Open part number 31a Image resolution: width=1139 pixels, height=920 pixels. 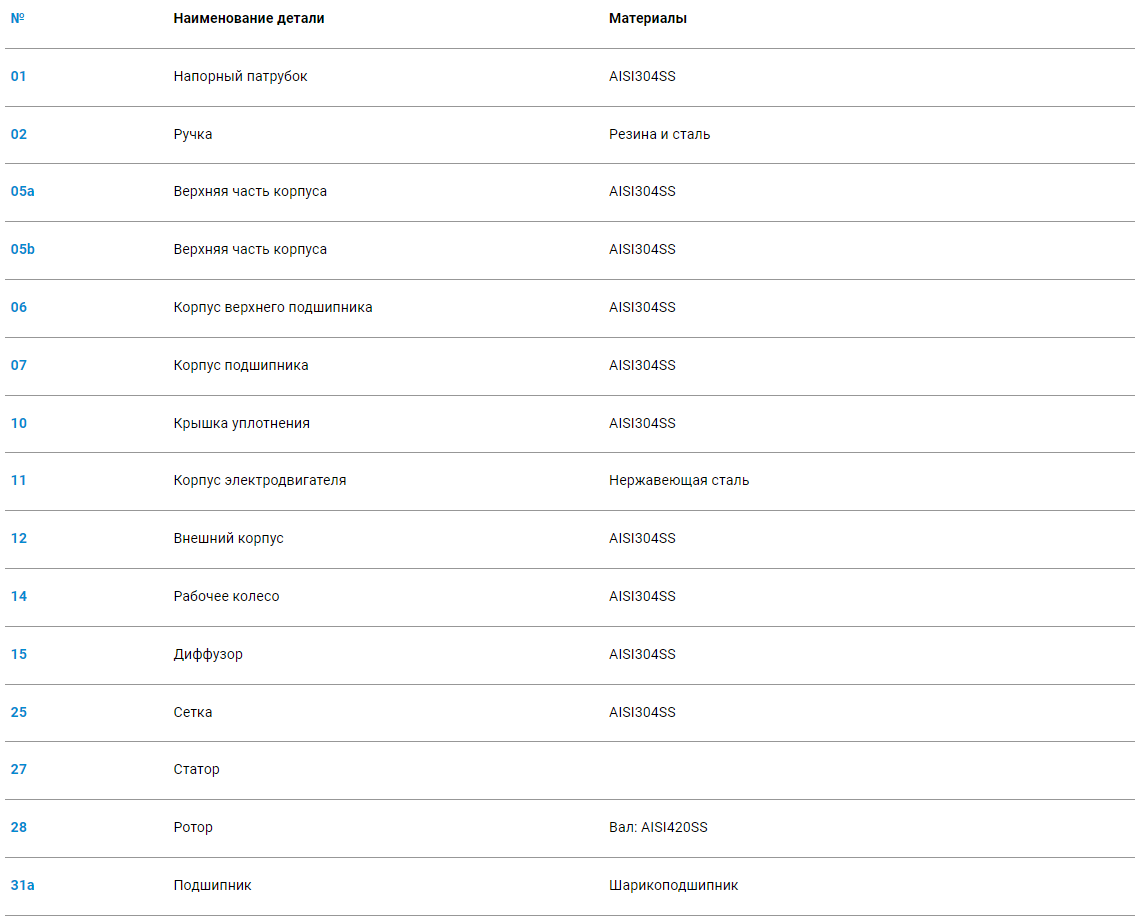(x=23, y=885)
